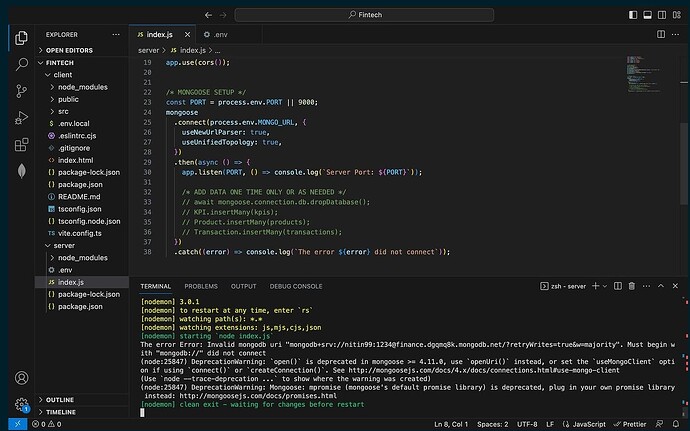
Task: Switch to the PROBLEMS panel tab
Action: coord(200,286)
